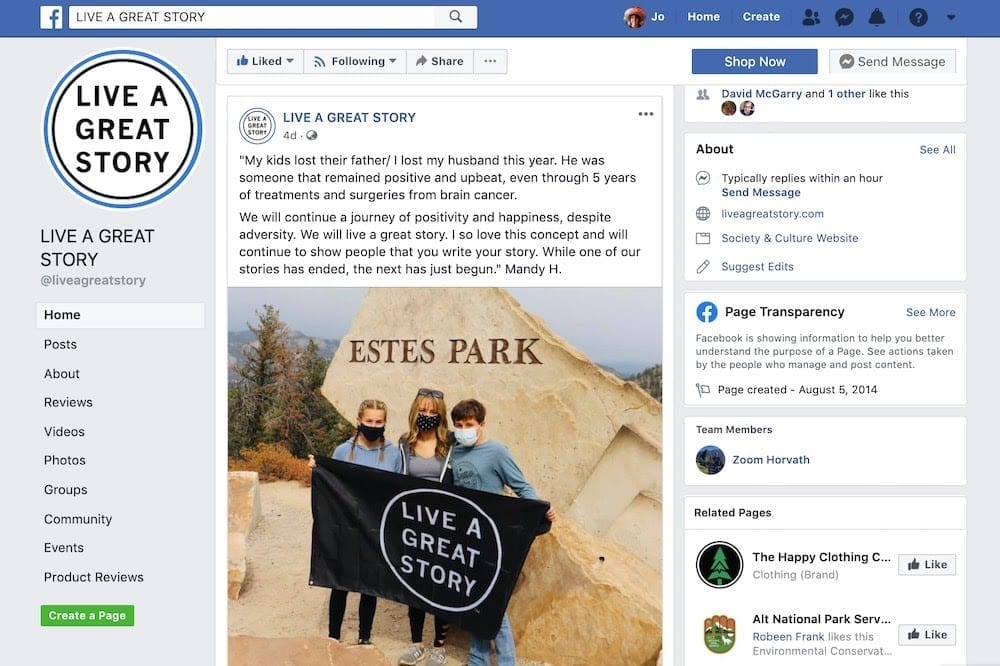Click the Facebook logo icon
The width and height of the screenshot is (1000, 666).
[x=51, y=17]
